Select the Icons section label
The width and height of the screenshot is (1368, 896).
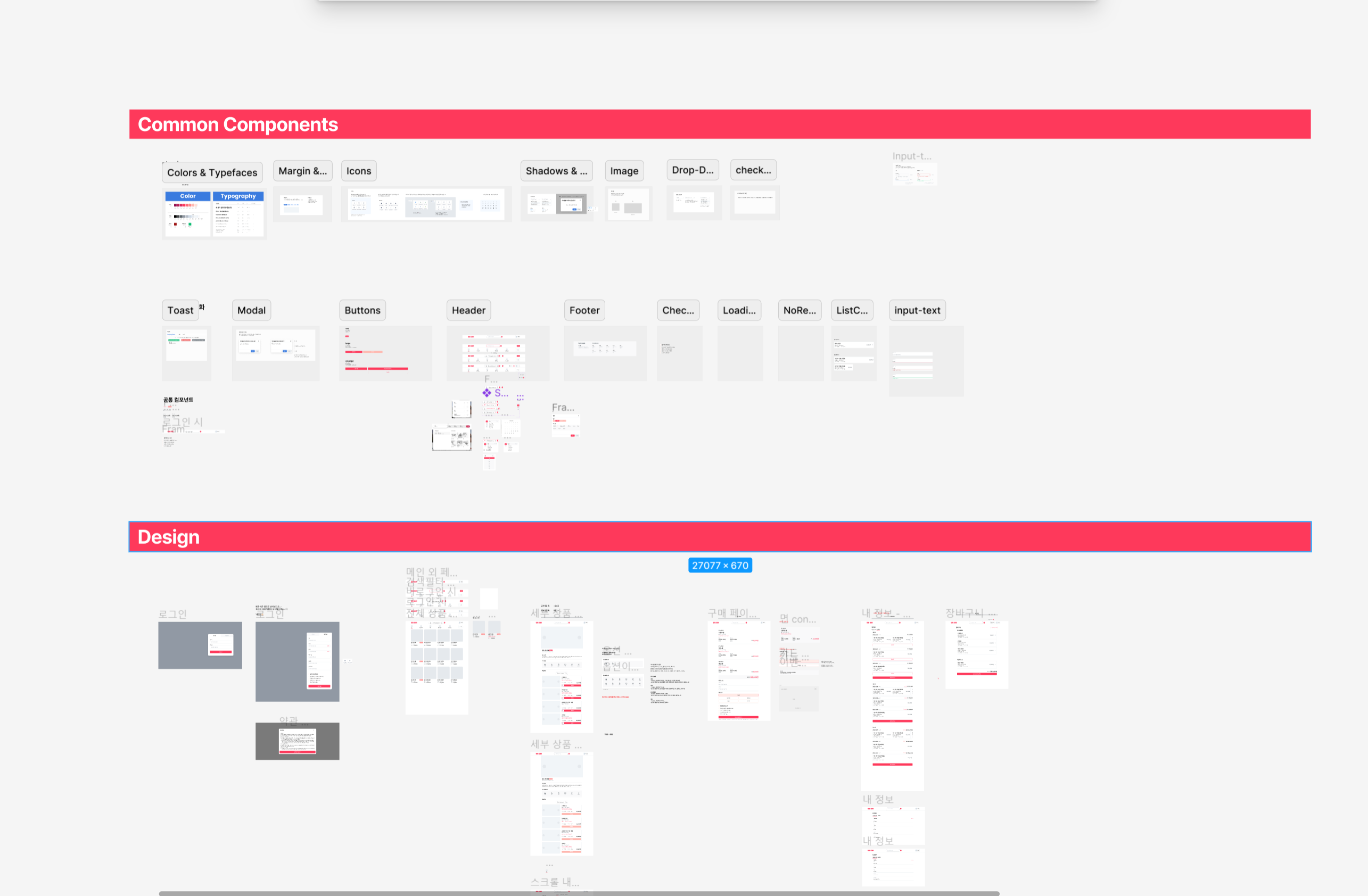359,171
